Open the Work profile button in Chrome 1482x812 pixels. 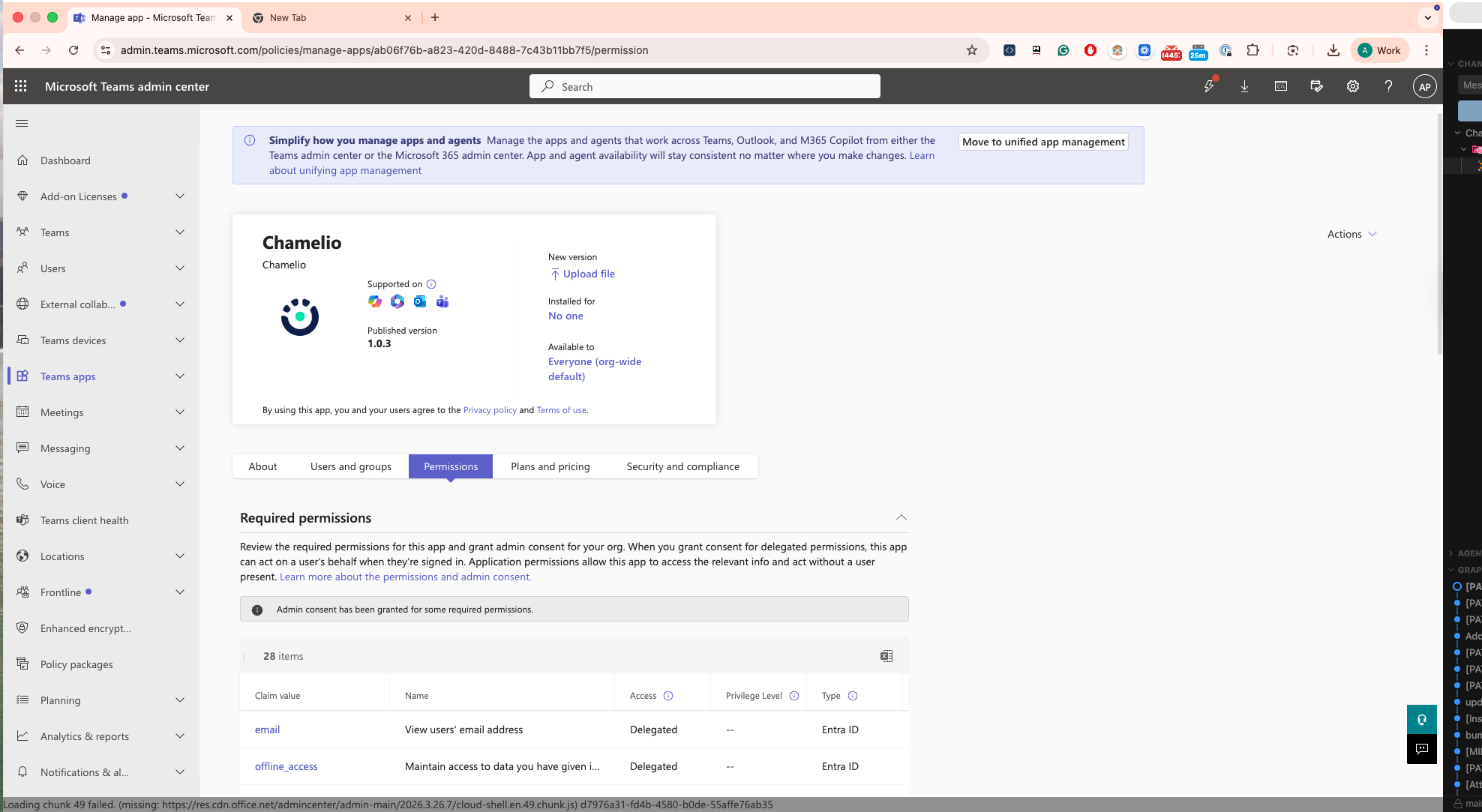(1380, 50)
